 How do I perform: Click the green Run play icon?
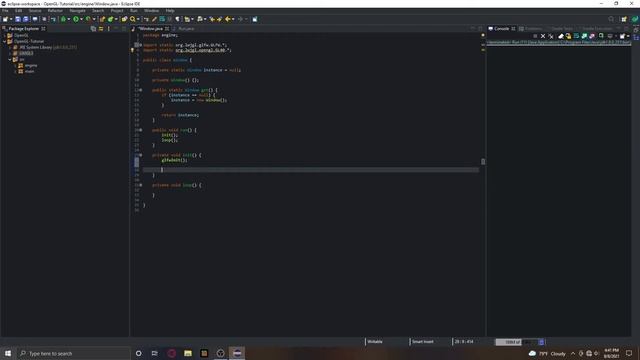(76, 19)
